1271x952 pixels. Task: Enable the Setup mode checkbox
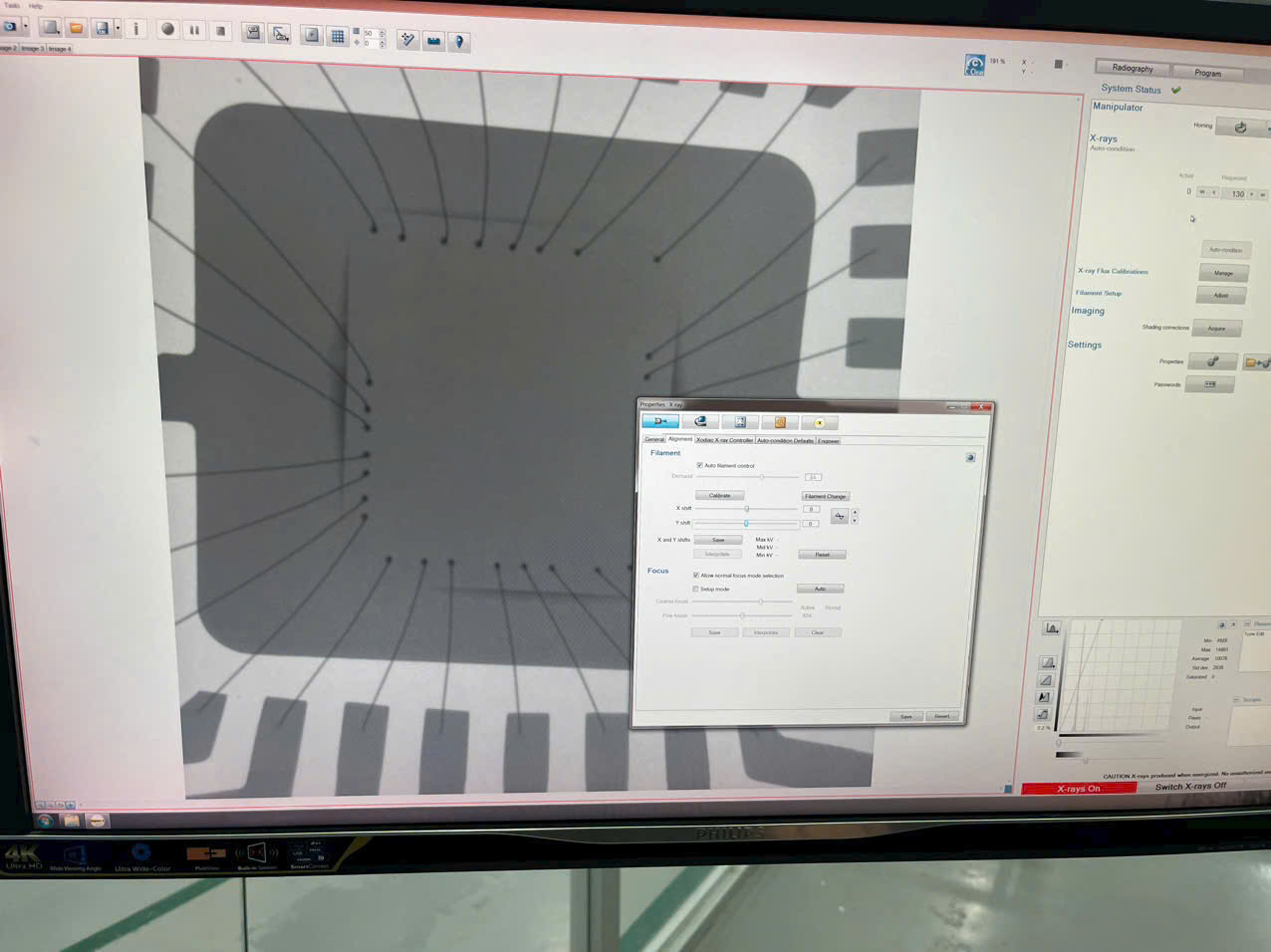tap(695, 589)
